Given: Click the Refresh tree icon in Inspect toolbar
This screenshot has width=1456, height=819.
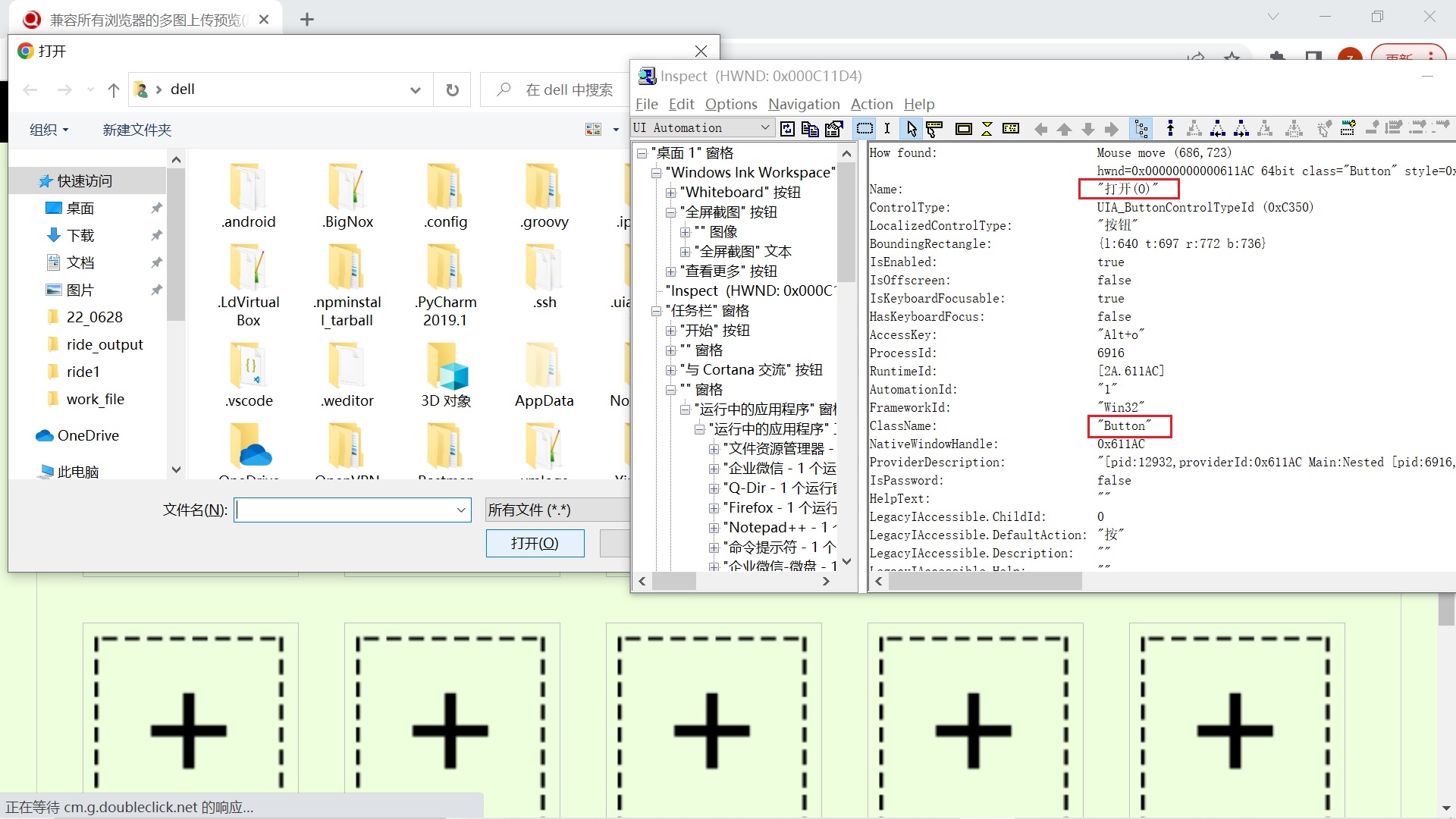Looking at the screenshot, I should coord(788,128).
